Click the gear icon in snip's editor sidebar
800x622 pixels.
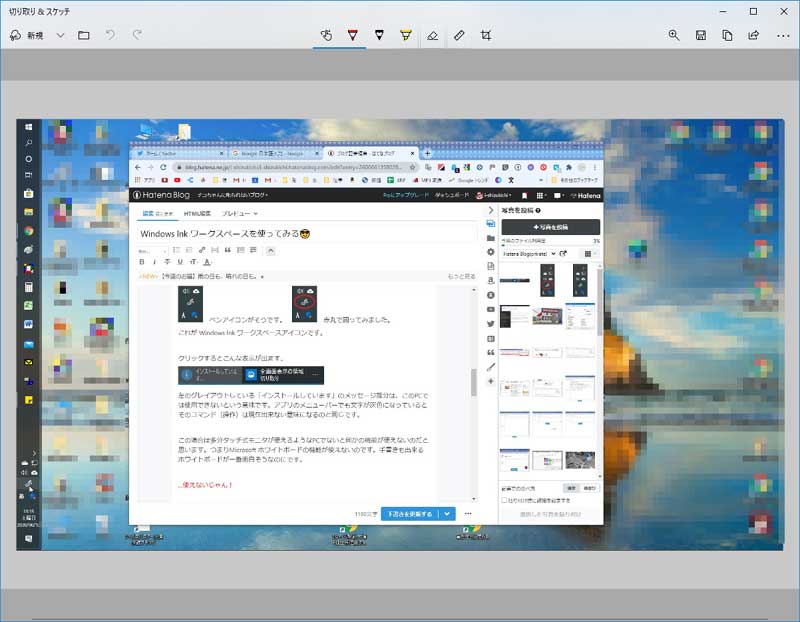(491, 252)
